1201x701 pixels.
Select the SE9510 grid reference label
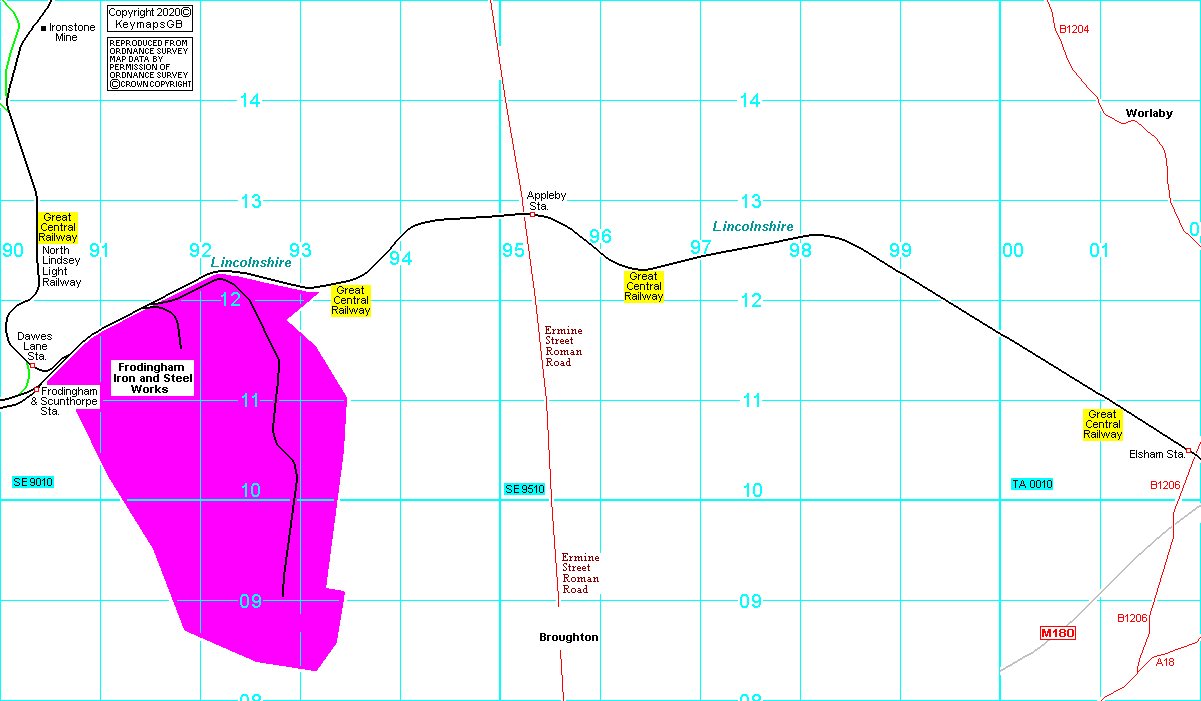(524, 489)
